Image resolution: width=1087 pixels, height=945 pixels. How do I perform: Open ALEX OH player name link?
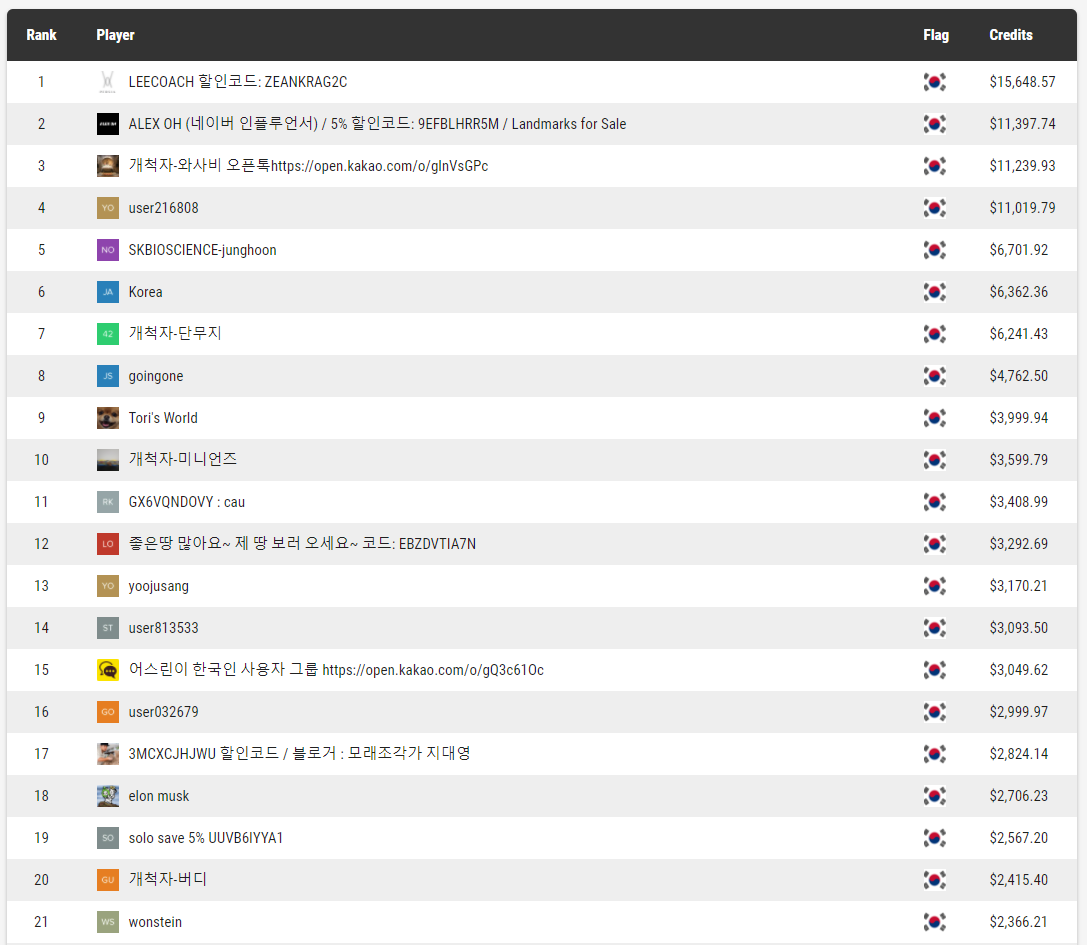coord(377,124)
